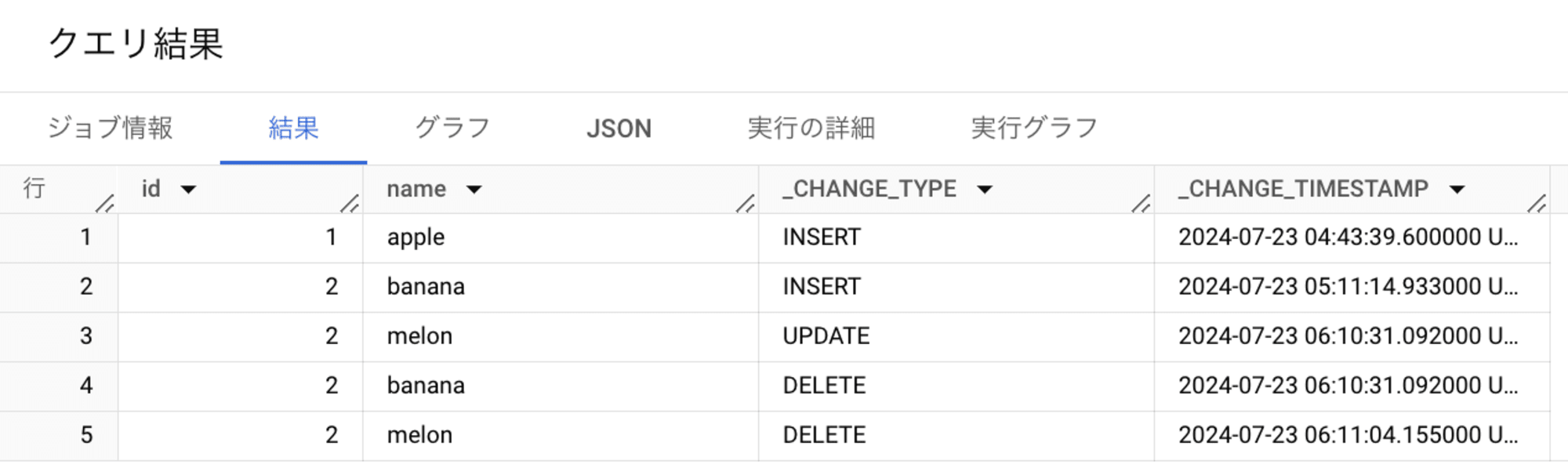
Task: Click the _CHANGE_TYPE column header label
Action: 869,189
